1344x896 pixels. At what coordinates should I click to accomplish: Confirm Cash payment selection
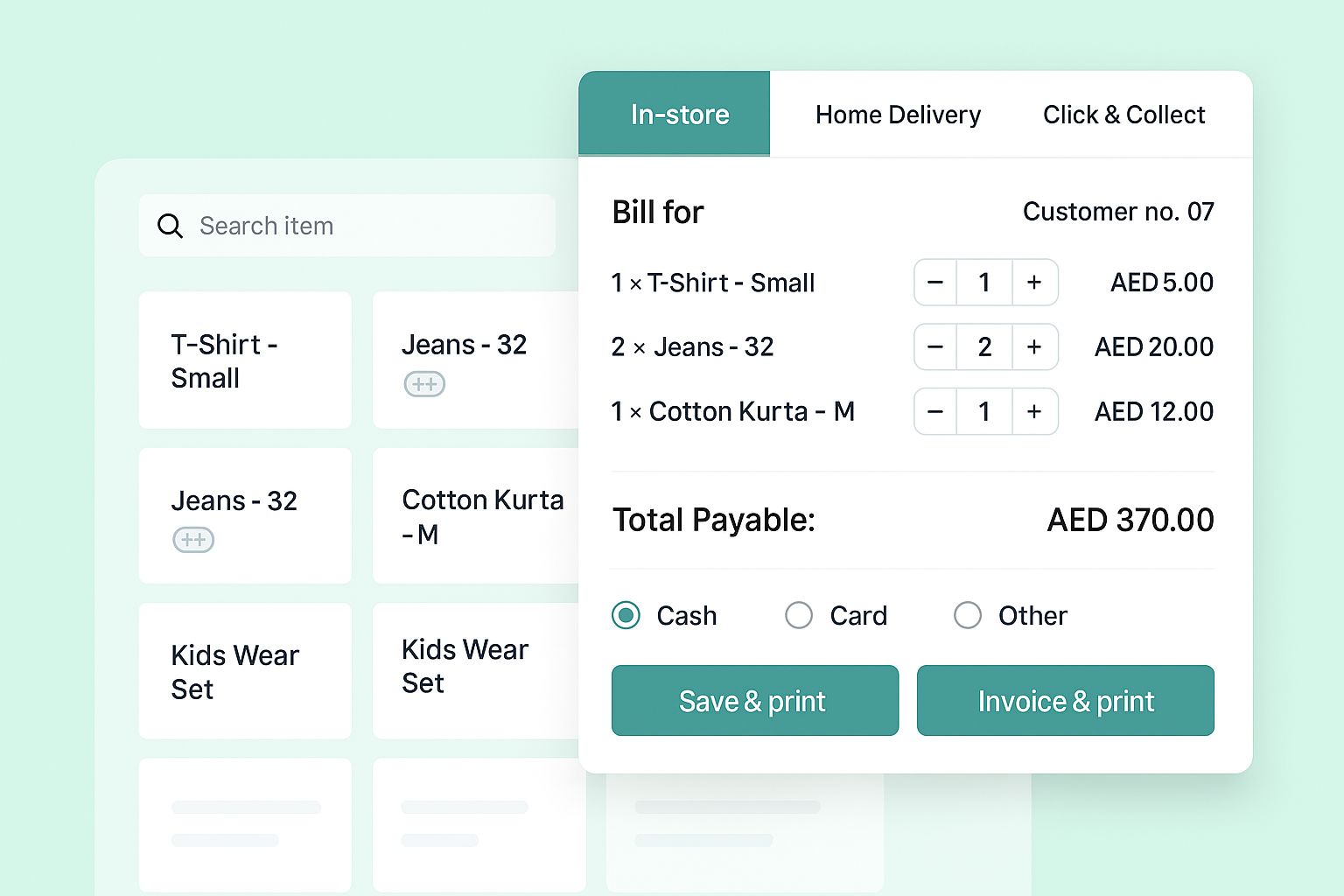[x=626, y=615]
